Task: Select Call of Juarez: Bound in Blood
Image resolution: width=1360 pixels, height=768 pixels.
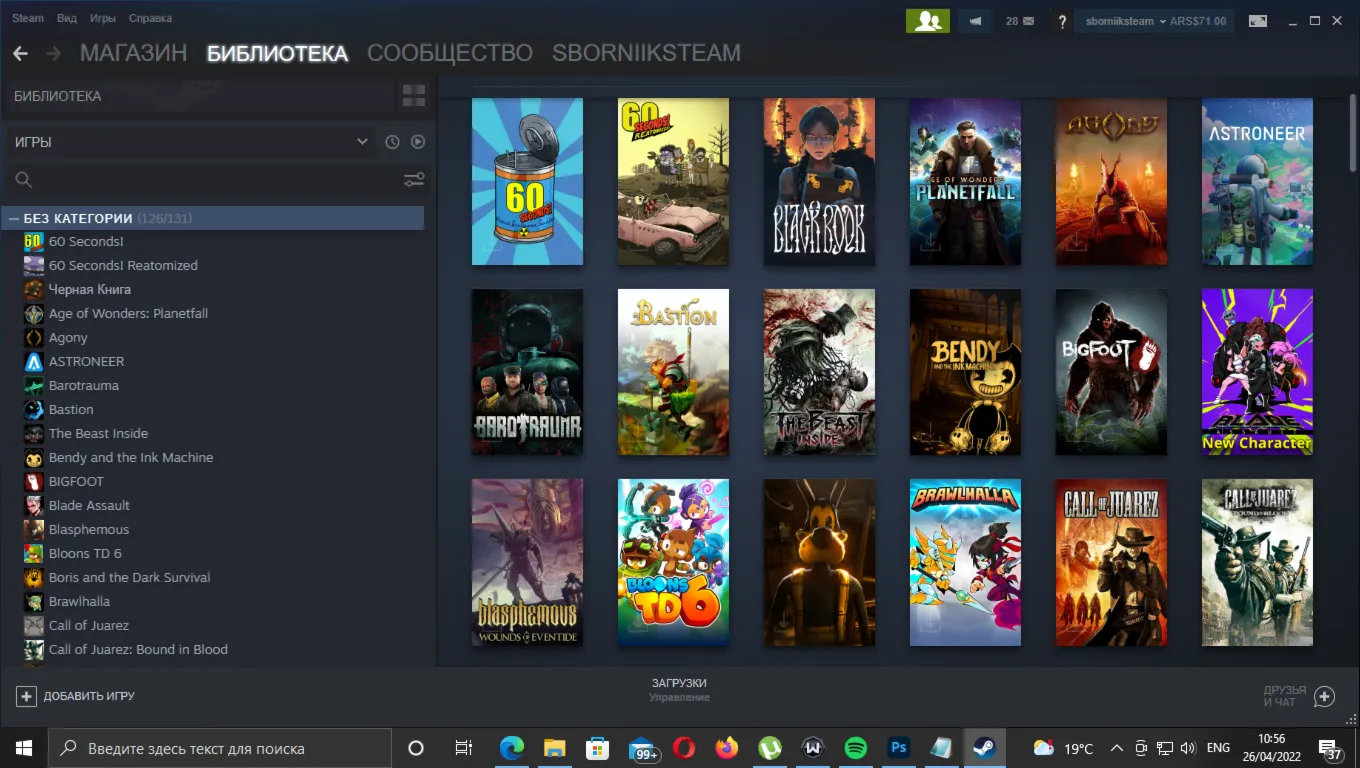Action: pos(138,649)
